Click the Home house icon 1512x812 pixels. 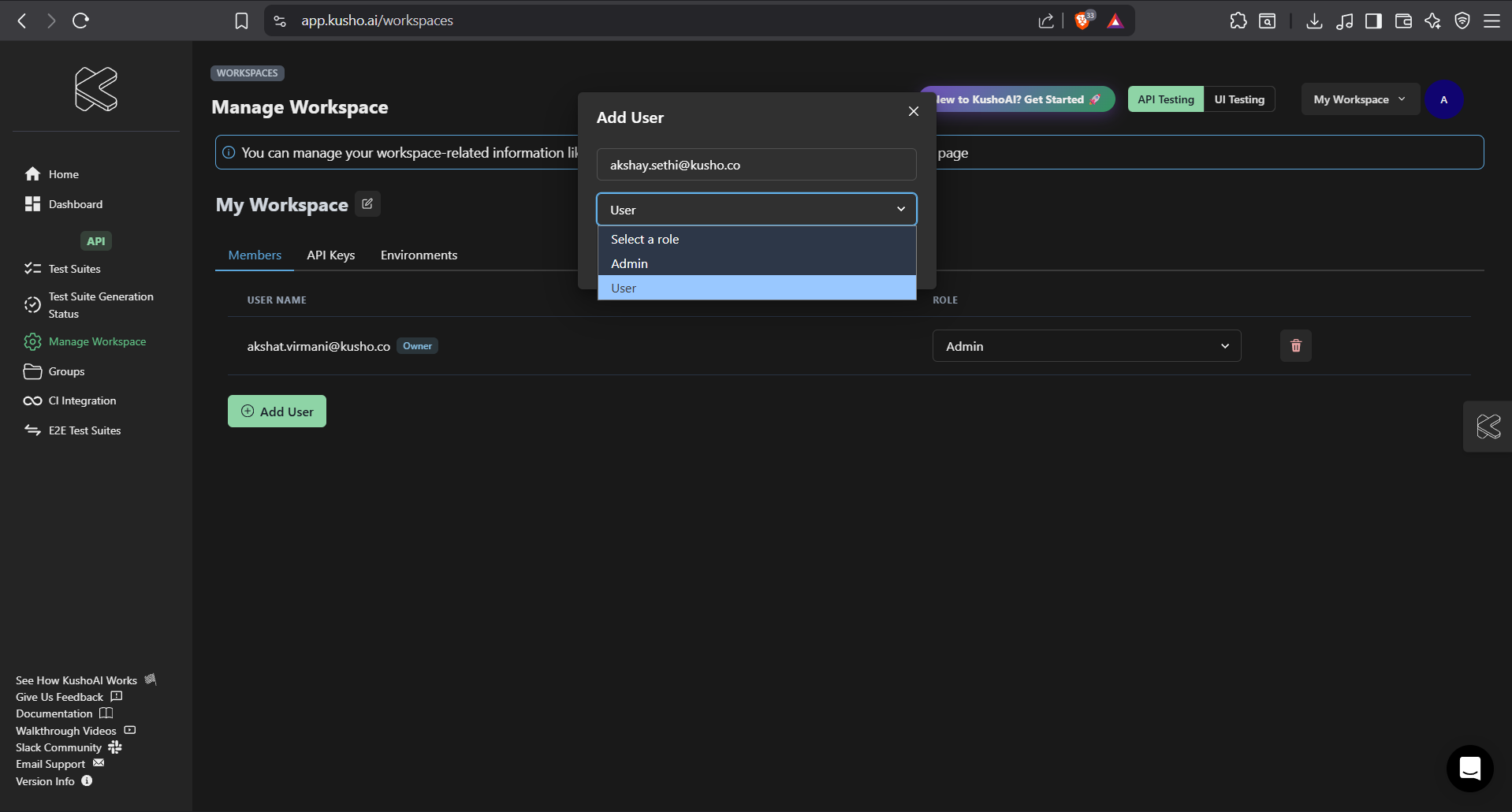[x=32, y=174]
